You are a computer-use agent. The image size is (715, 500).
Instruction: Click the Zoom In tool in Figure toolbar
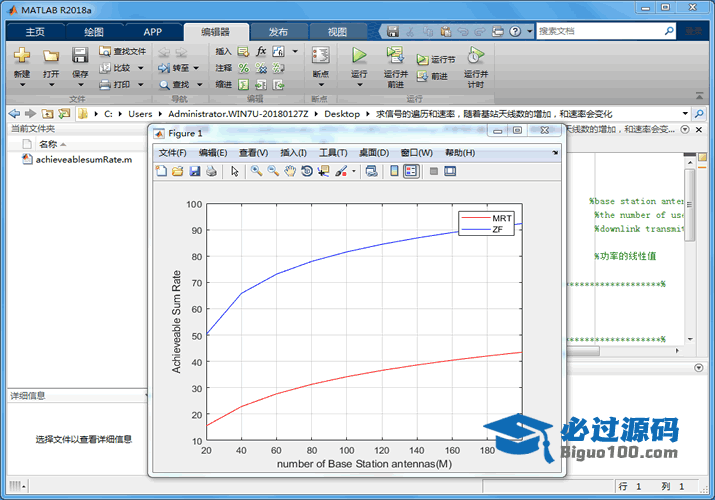256,171
